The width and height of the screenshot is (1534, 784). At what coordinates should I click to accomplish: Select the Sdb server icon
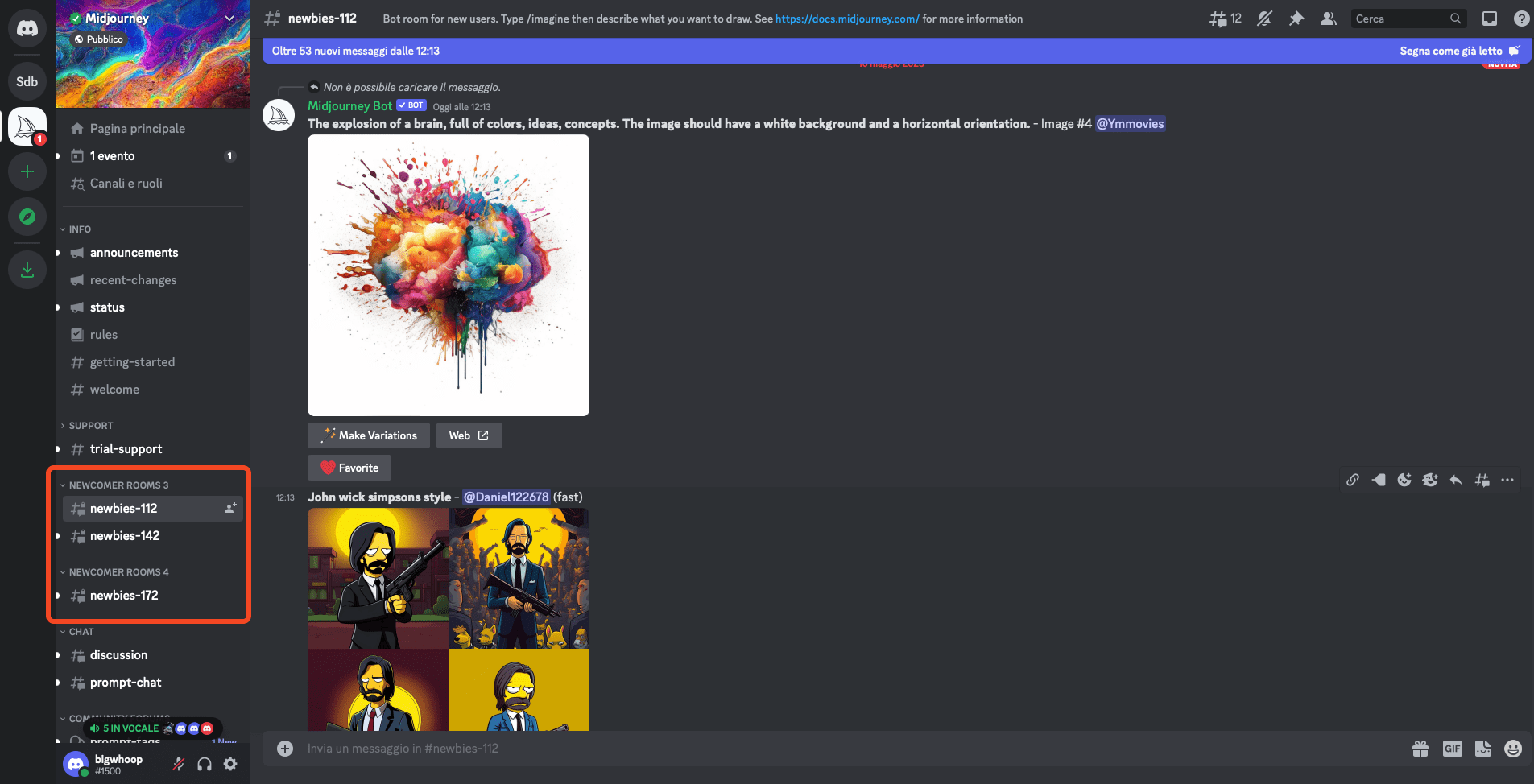[27, 81]
